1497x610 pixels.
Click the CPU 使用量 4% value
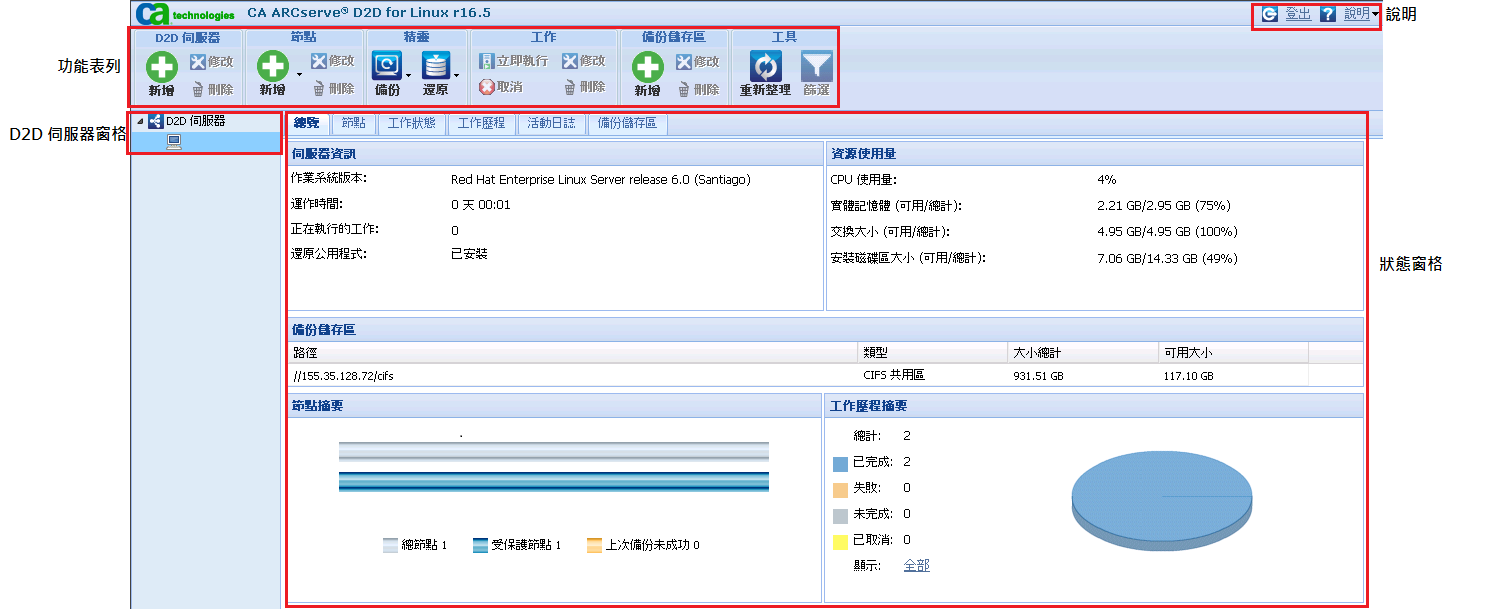(x=1106, y=180)
